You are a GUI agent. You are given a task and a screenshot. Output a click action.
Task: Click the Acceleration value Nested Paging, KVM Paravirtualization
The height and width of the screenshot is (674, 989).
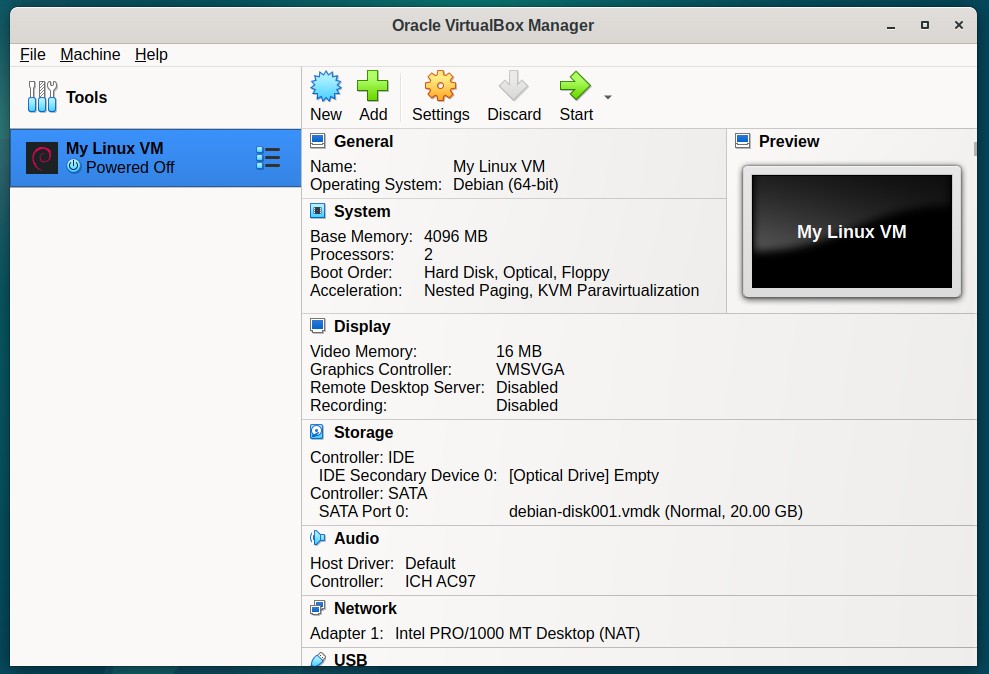pos(561,291)
